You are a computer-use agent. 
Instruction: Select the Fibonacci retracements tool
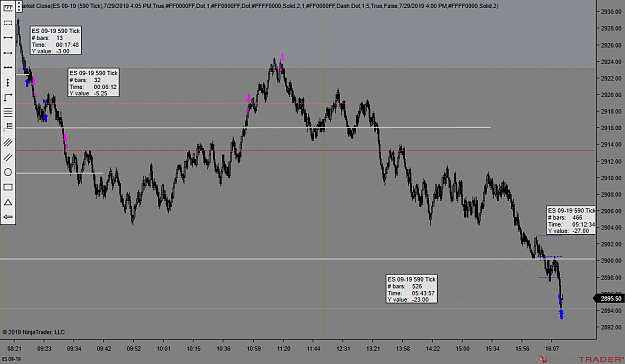coord(8,112)
